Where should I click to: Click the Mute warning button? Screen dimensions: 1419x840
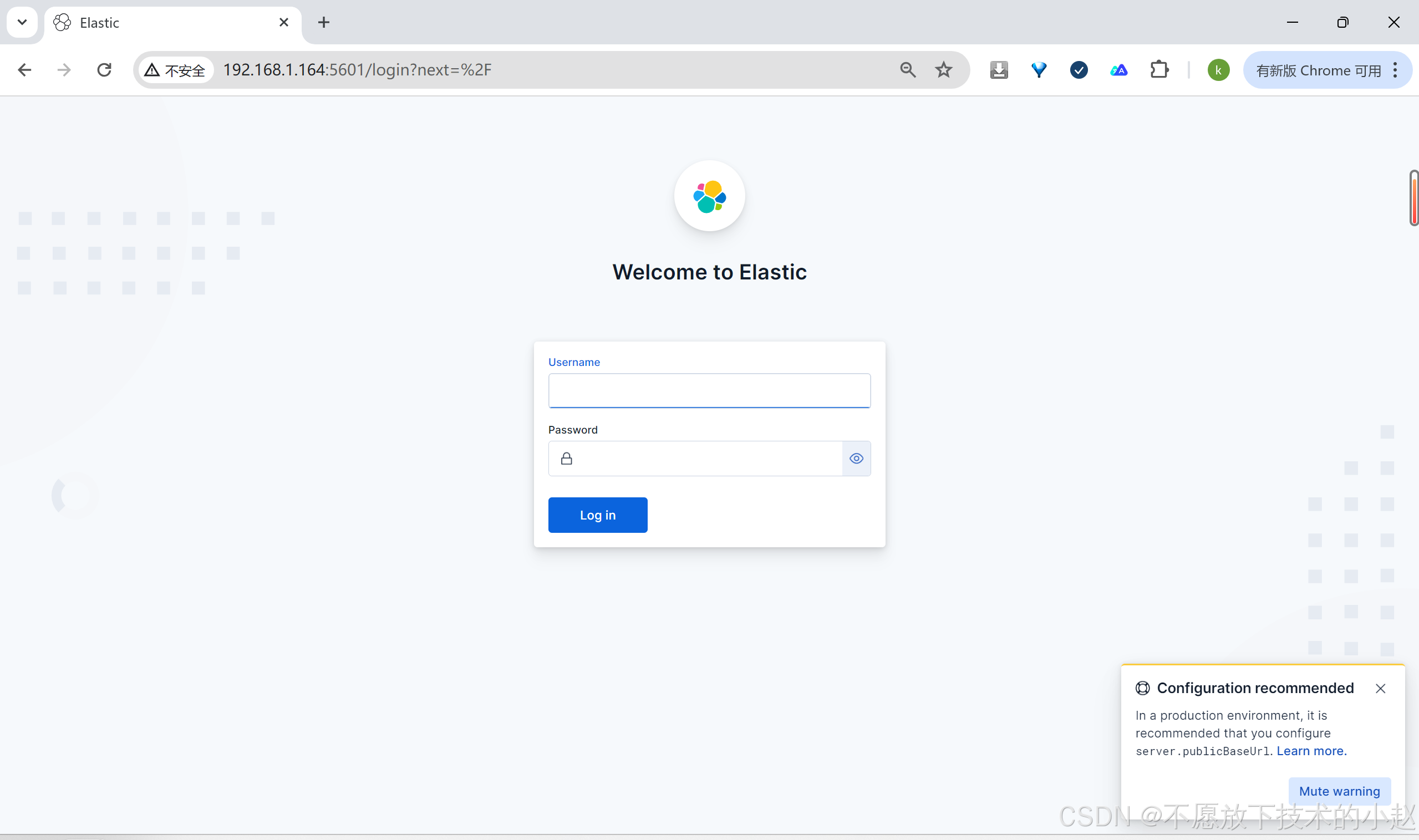click(x=1339, y=791)
